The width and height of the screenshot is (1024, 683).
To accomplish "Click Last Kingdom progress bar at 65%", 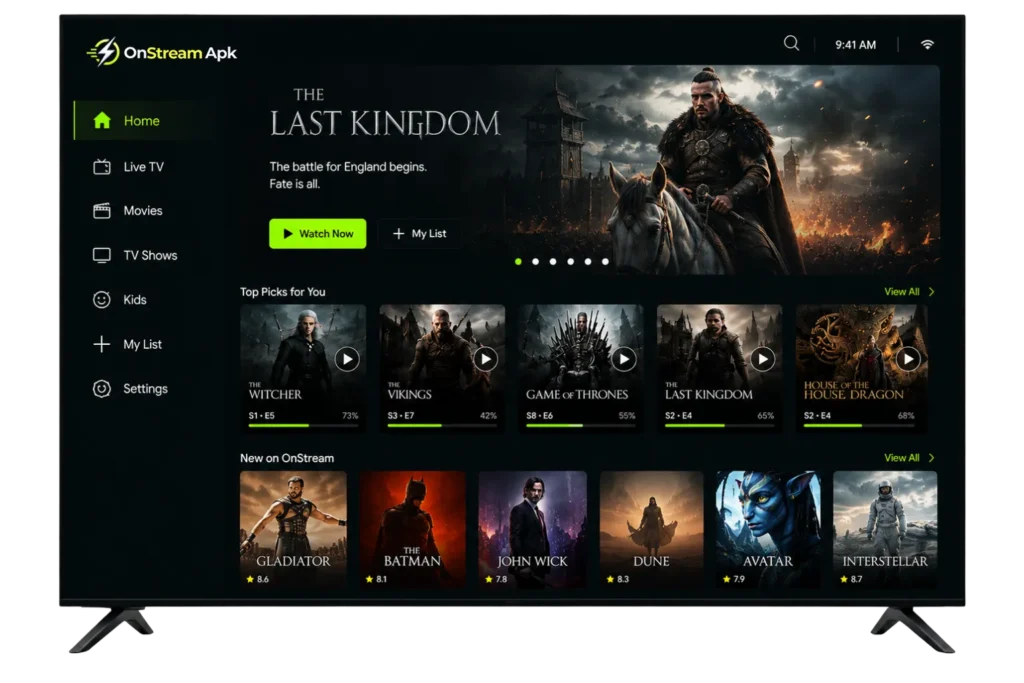I will click(x=719, y=425).
